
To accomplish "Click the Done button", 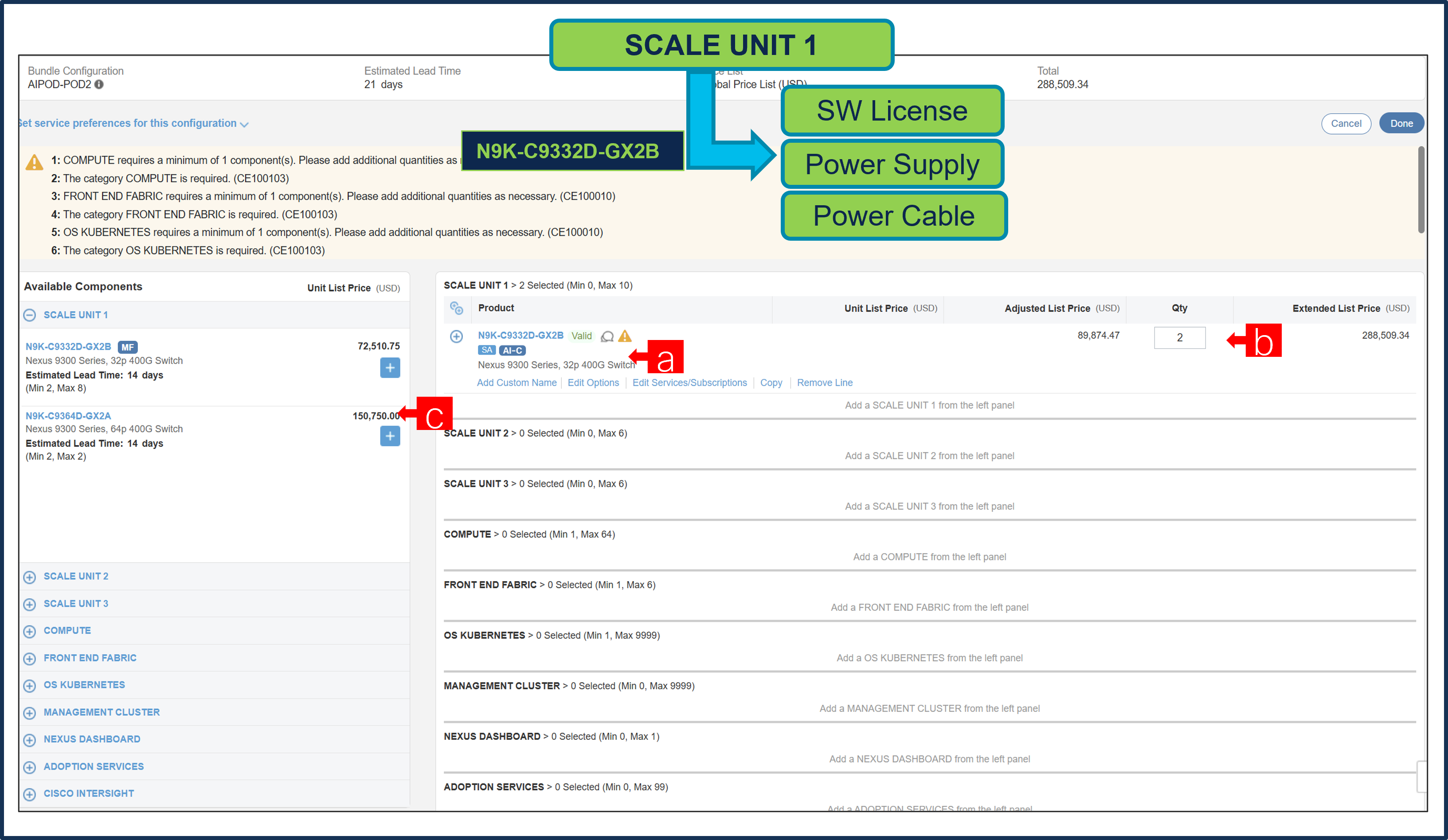I will point(1401,123).
